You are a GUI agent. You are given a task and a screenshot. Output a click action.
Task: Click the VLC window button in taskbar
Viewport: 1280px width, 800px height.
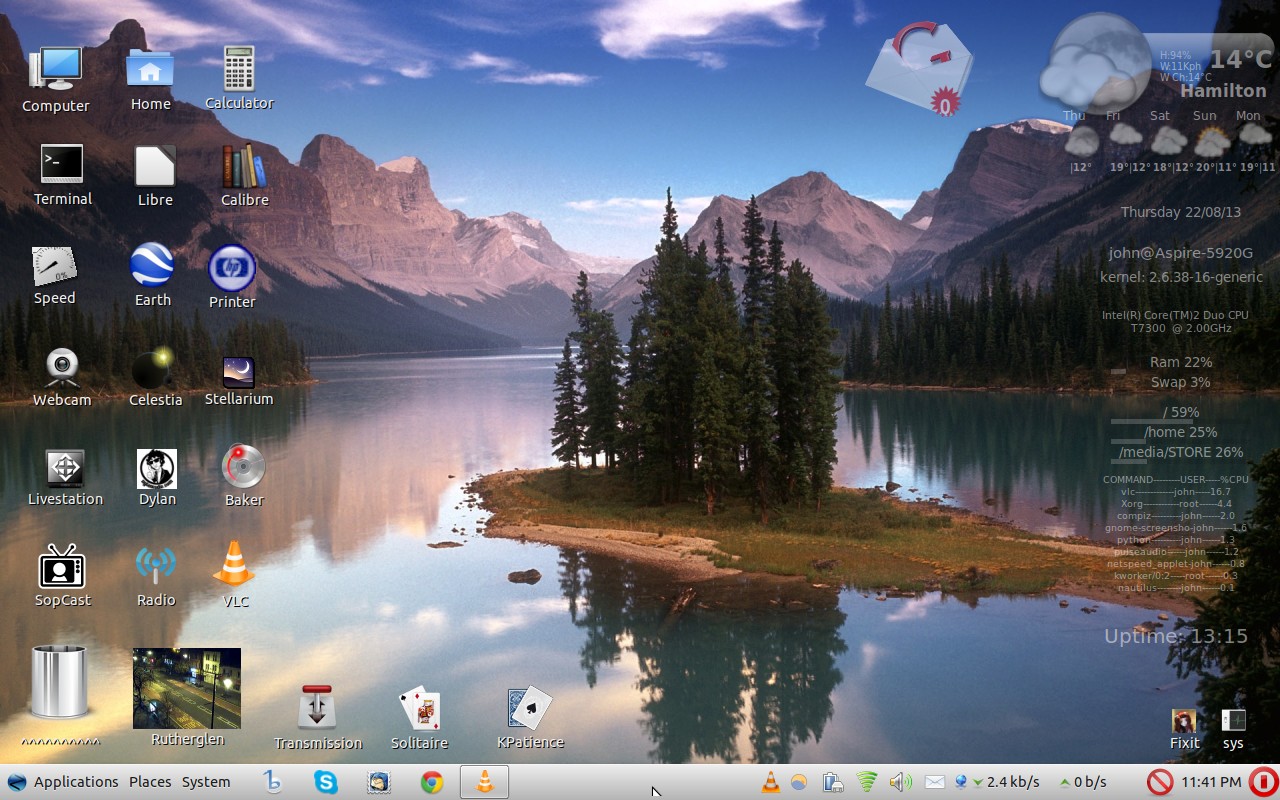click(485, 782)
